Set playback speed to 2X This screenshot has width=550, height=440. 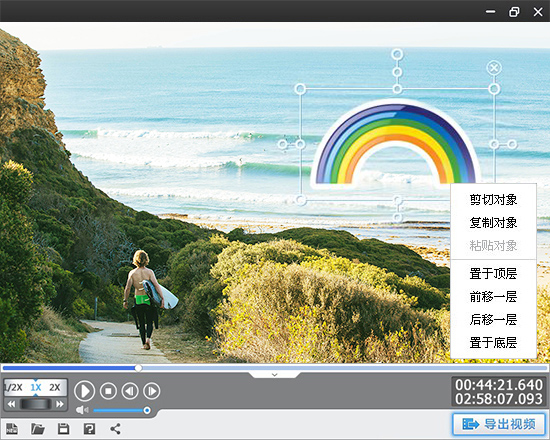[55, 387]
